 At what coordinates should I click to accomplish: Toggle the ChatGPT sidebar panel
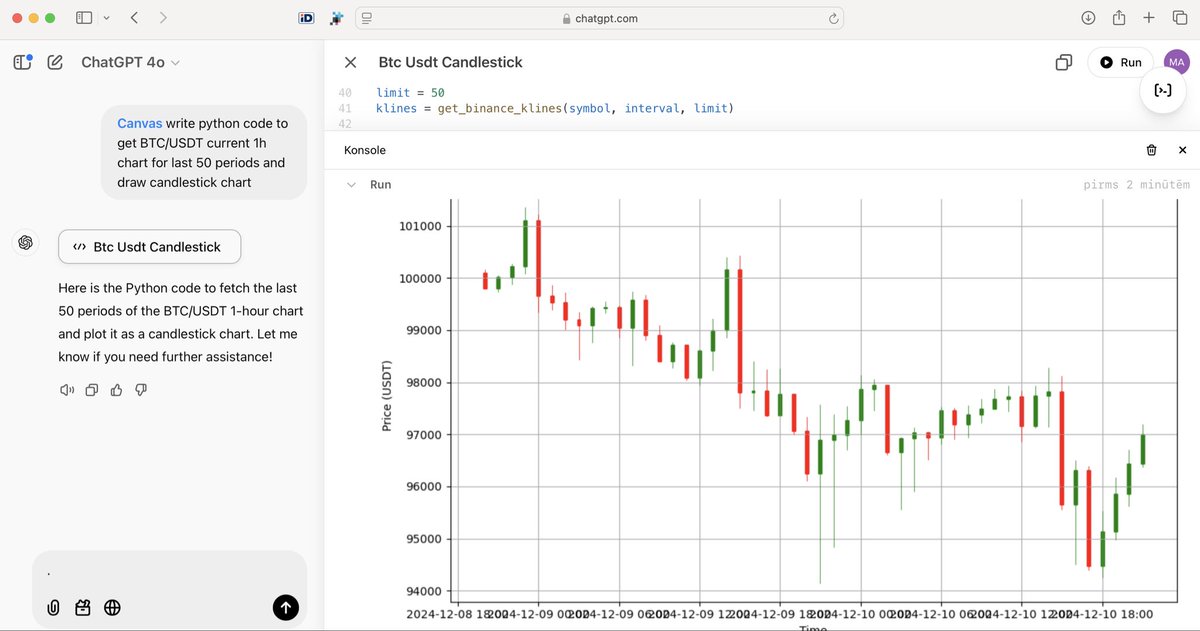coord(23,62)
